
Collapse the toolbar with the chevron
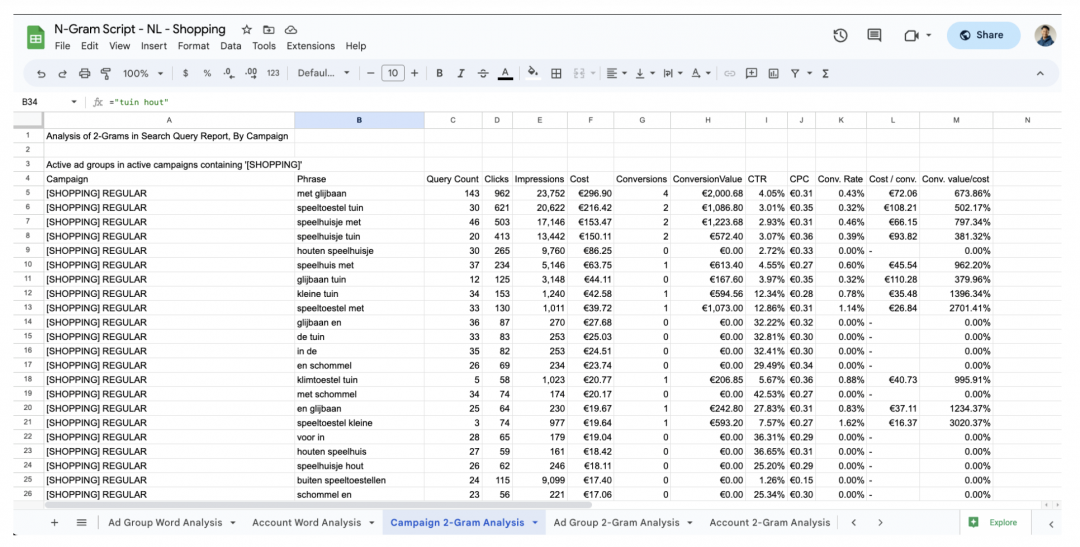(x=1040, y=74)
